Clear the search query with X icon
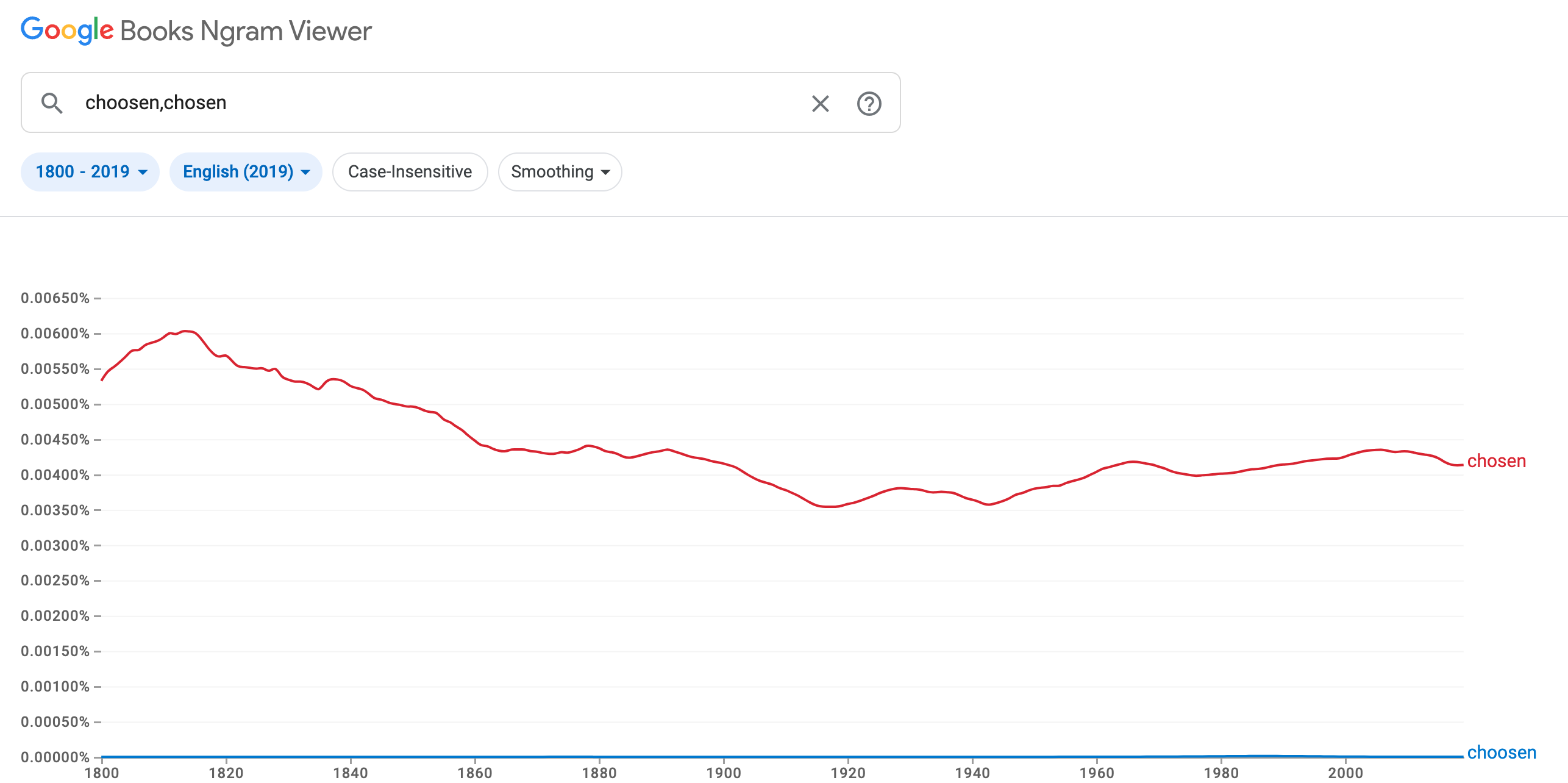1568x783 pixels. pyautogui.click(x=821, y=104)
